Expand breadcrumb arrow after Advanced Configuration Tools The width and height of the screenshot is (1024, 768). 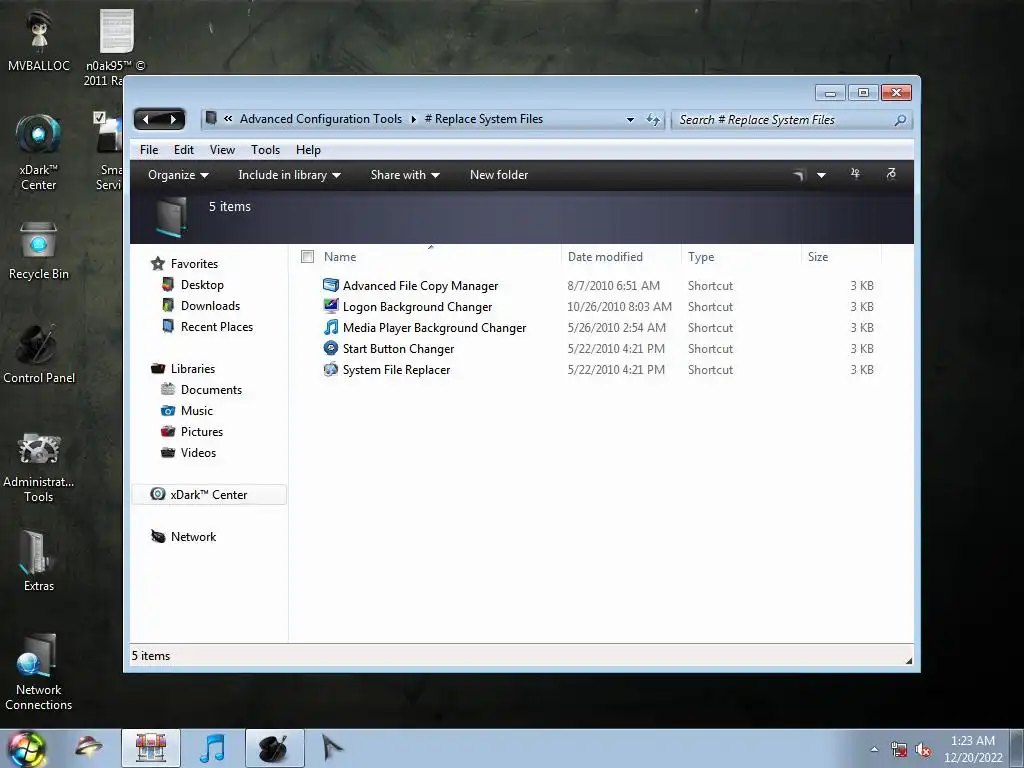[413, 119]
